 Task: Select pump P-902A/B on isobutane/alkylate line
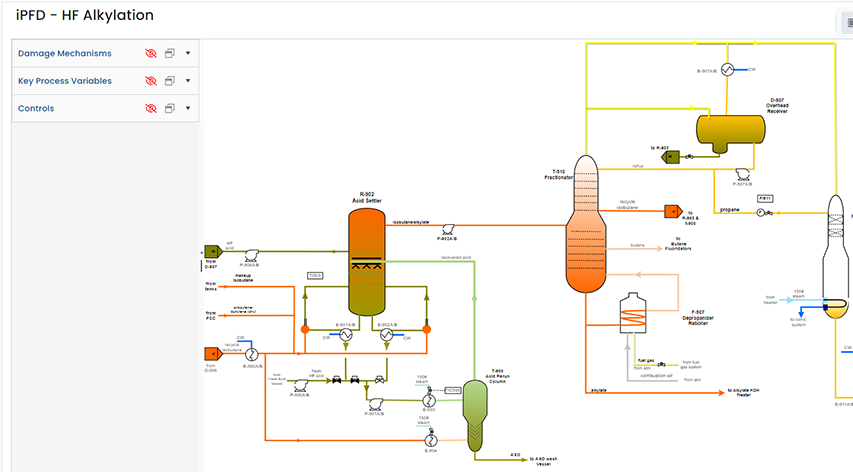coord(446,227)
